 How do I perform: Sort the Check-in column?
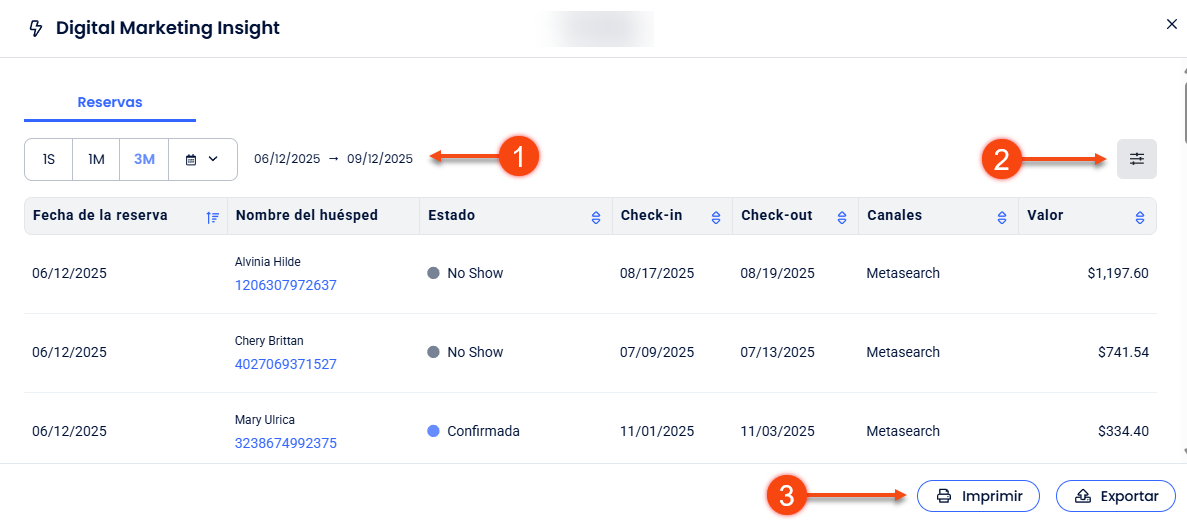tap(715, 217)
